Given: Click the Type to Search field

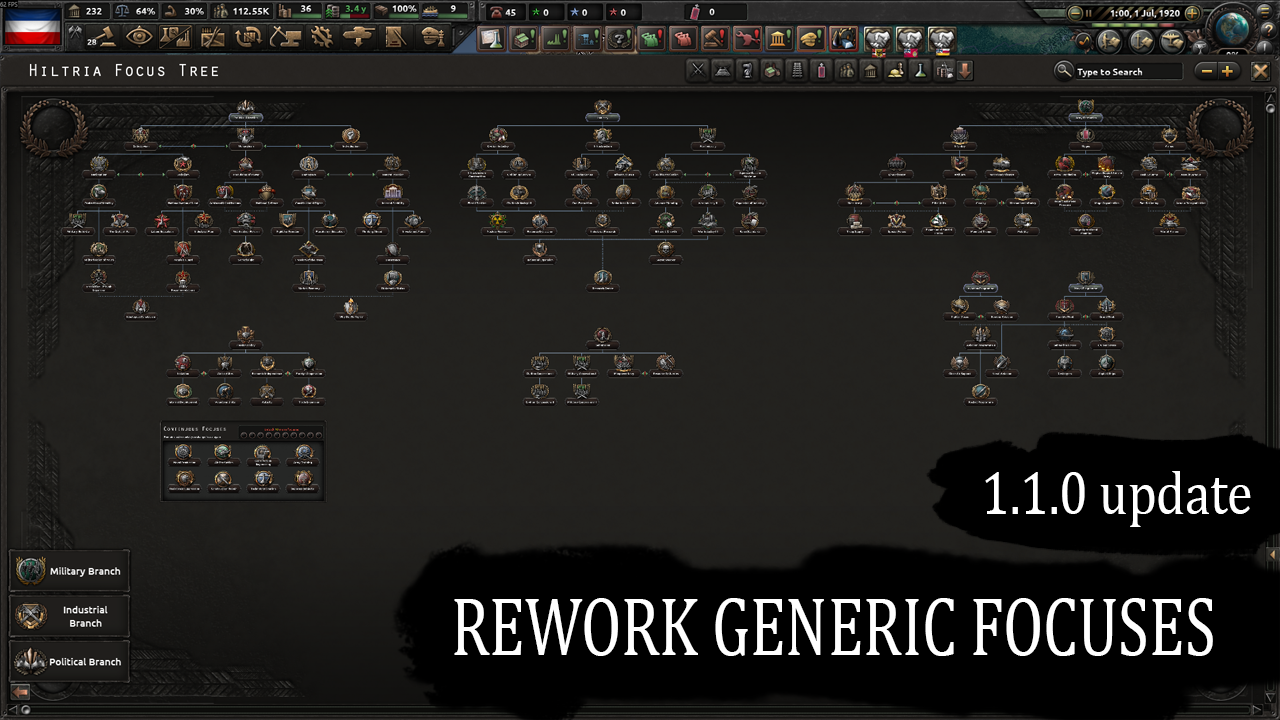Looking at the screenshot, I should coord(1128,72).
